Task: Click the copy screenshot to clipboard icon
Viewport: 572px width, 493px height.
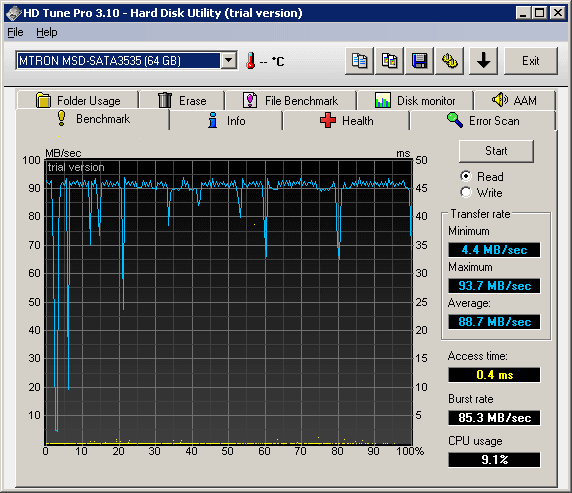Action: click(x=389, y=61)
